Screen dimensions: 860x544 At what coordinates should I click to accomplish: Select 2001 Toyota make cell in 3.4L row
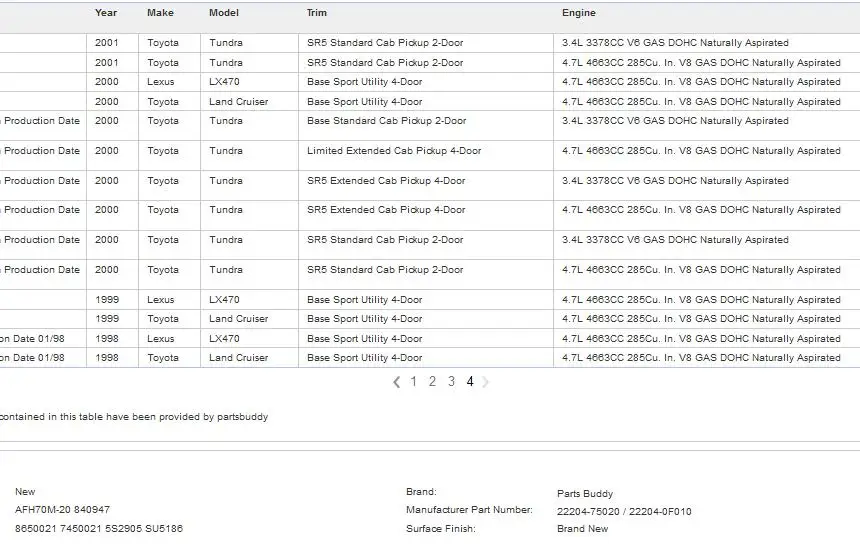click(163, 43)
